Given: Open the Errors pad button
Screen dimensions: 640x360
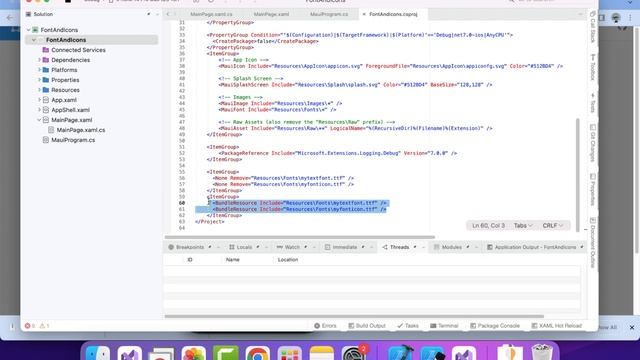Looking at the screenshot, I should [x=325, y=326].
